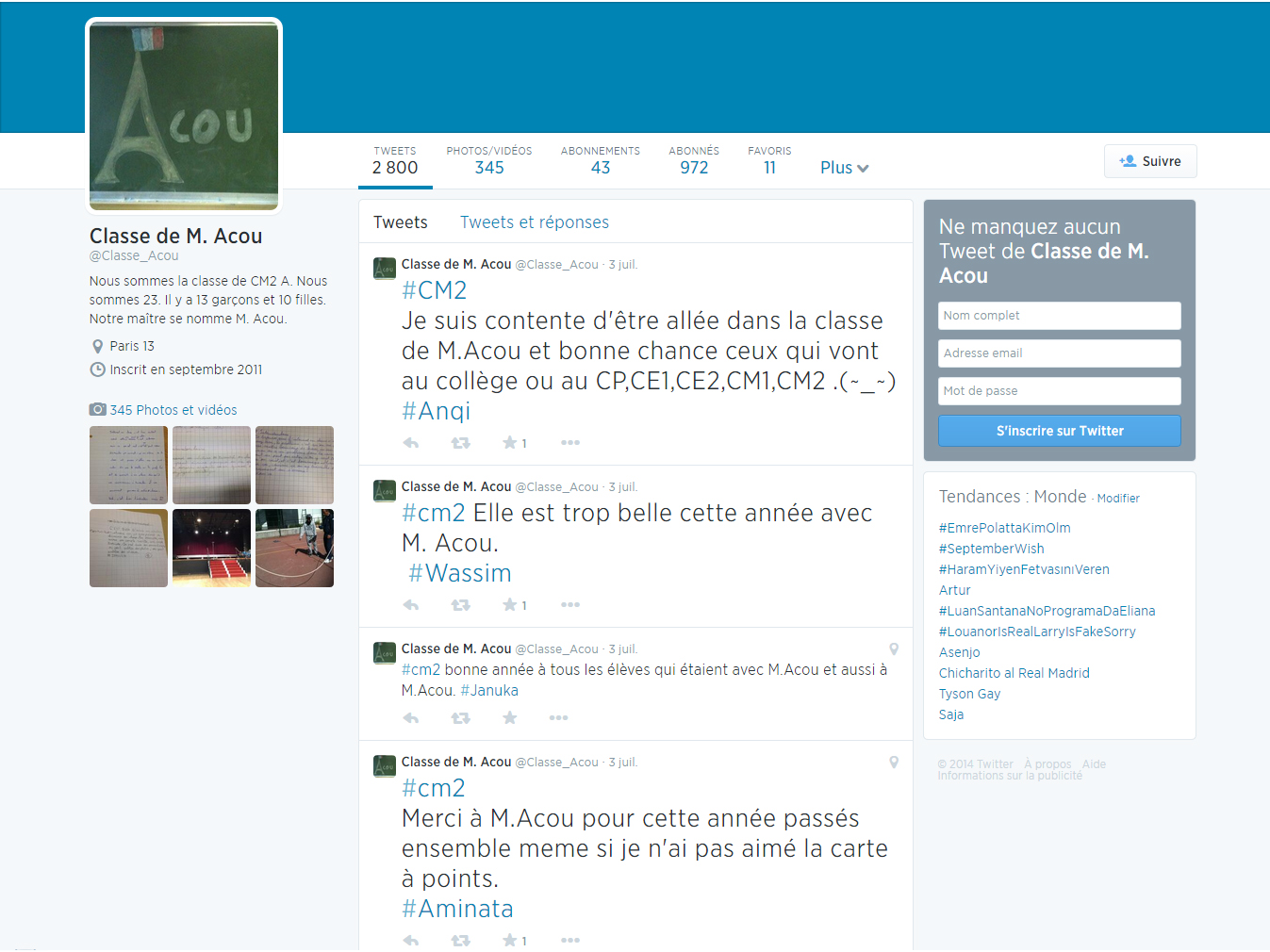Expand the Plus dropdown menu

click(844, 168)
